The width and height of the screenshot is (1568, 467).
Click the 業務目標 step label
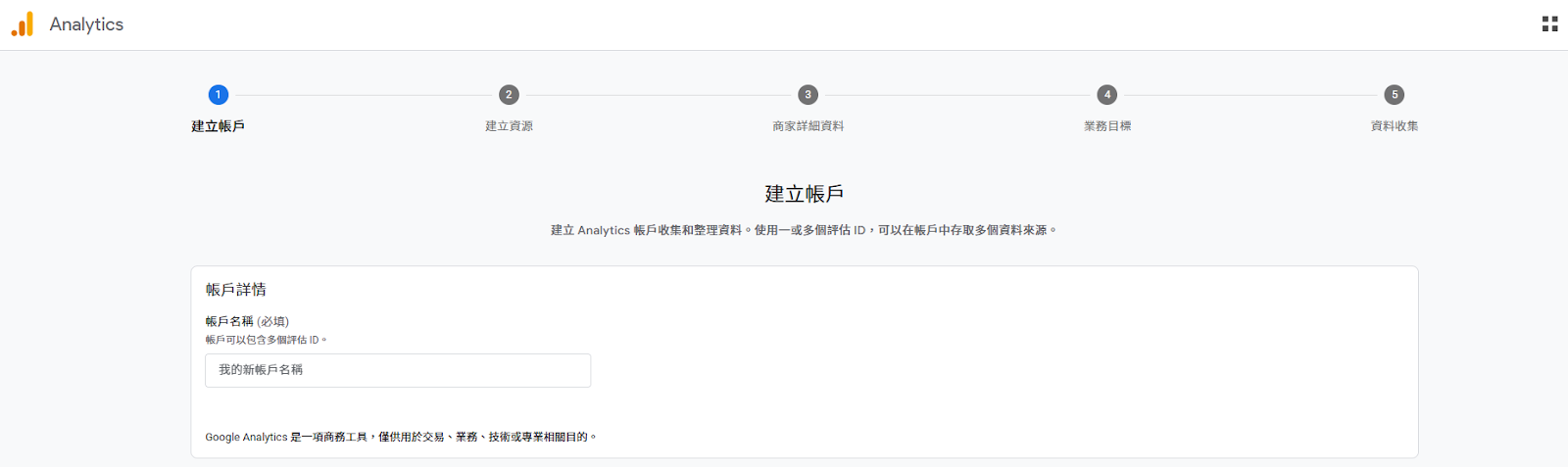click(x=1107, y=126)
